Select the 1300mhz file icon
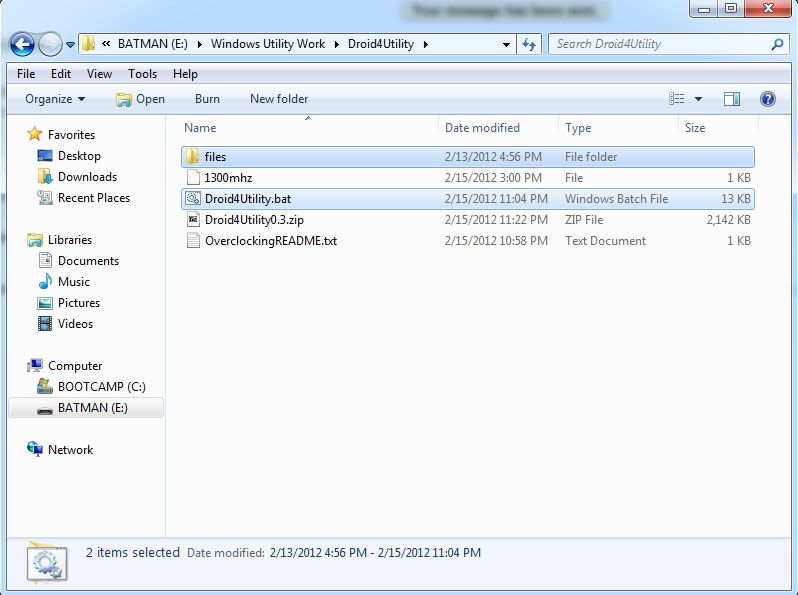 tap(193, 178)
